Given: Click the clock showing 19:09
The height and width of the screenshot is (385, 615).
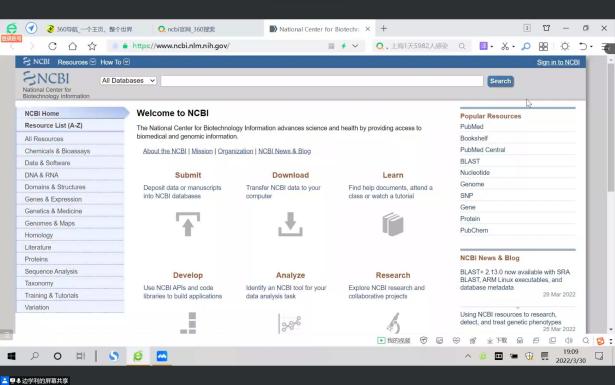Looking at the screenshot, I should pyautogui.click(x=571, y=352).
